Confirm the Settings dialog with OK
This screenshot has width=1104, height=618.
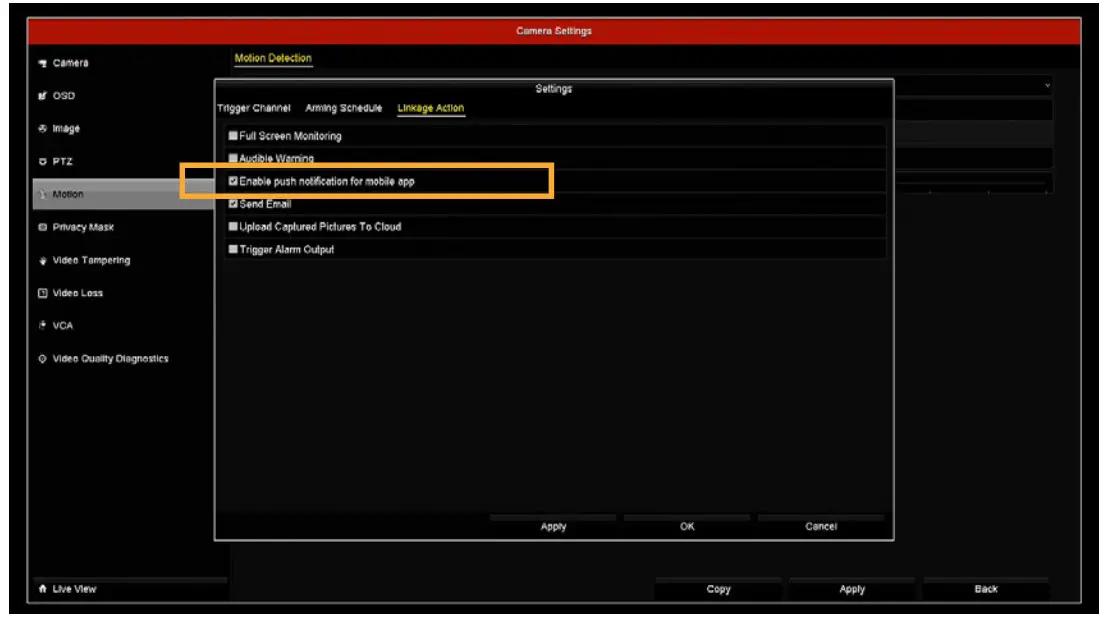pyautogui.click(x=687, y=526)
